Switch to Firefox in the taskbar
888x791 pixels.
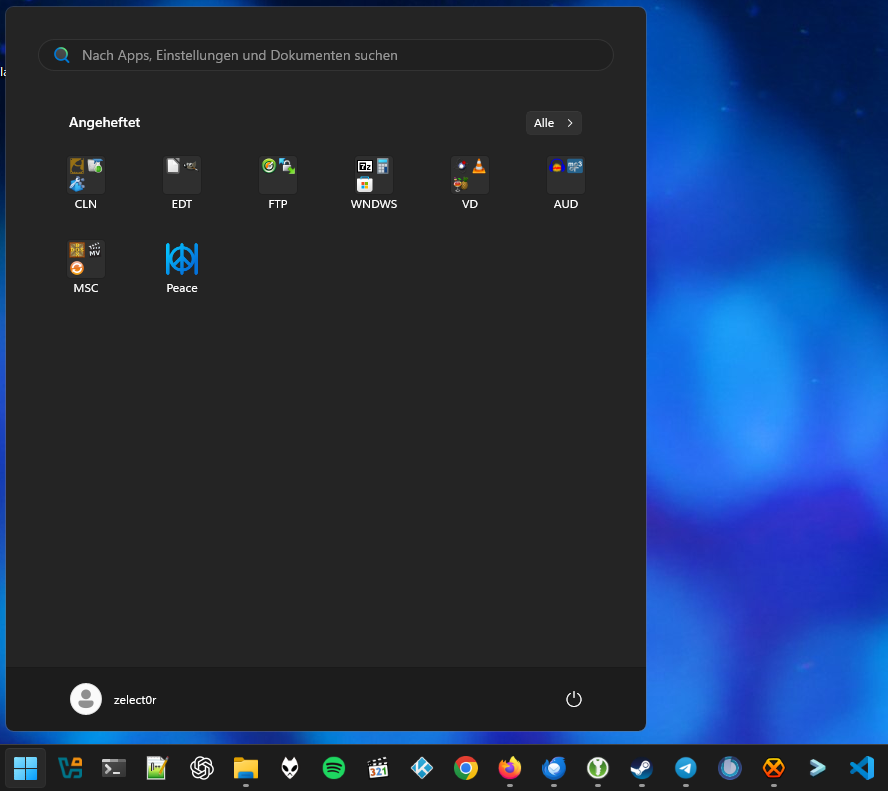coord(510,768)
